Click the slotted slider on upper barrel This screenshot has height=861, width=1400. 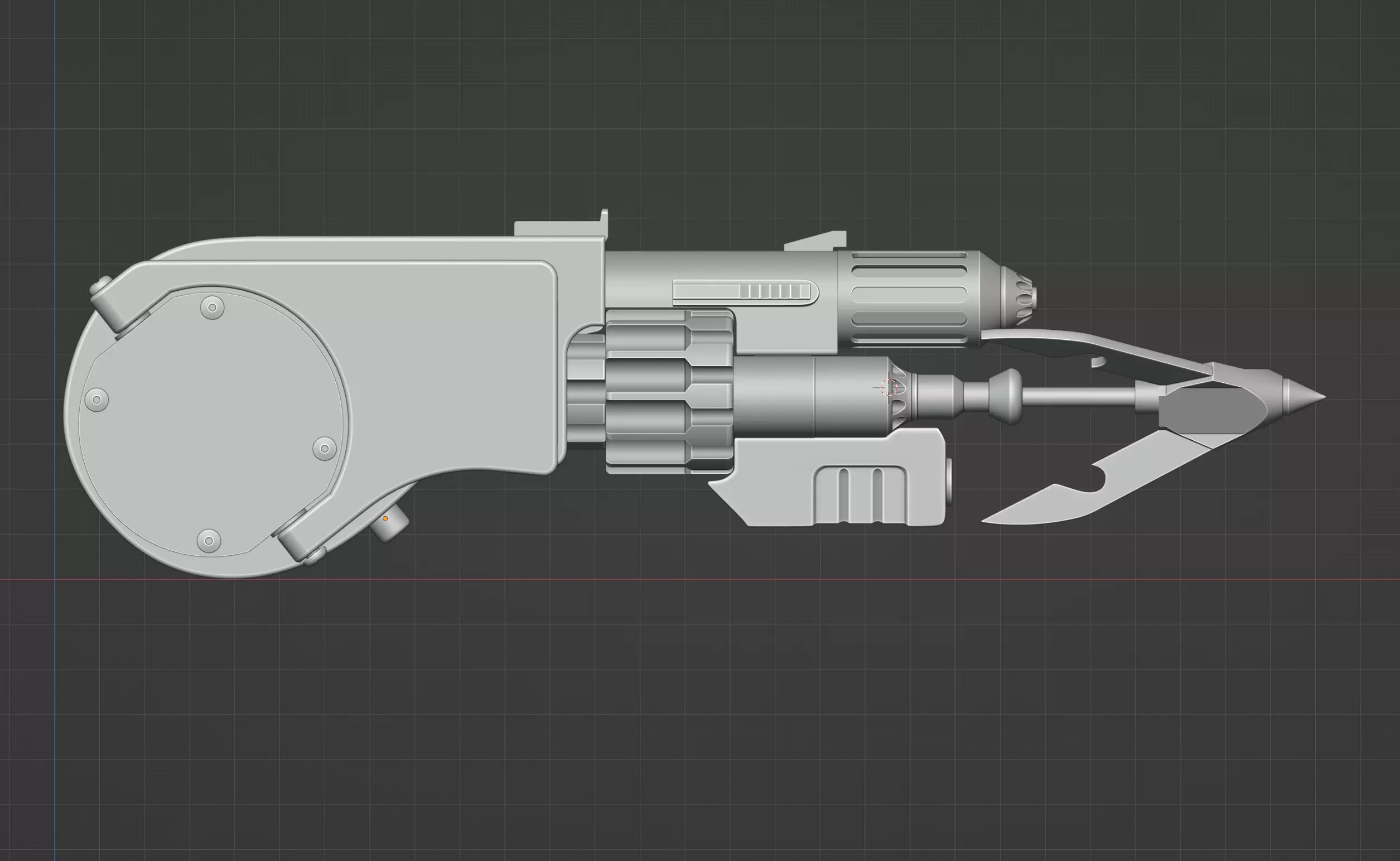[x=746, y=292]
